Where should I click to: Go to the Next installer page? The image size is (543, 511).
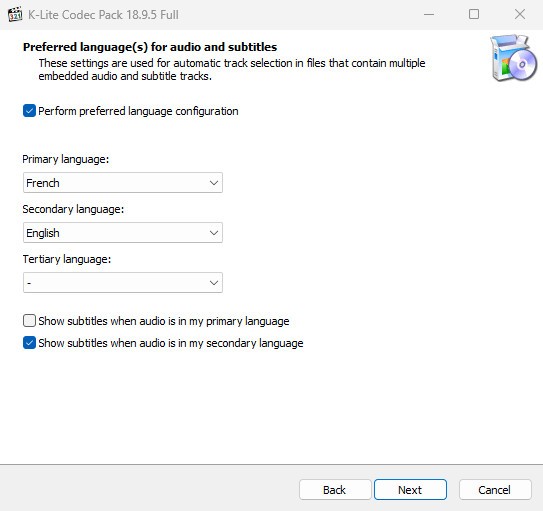point(410,490)
